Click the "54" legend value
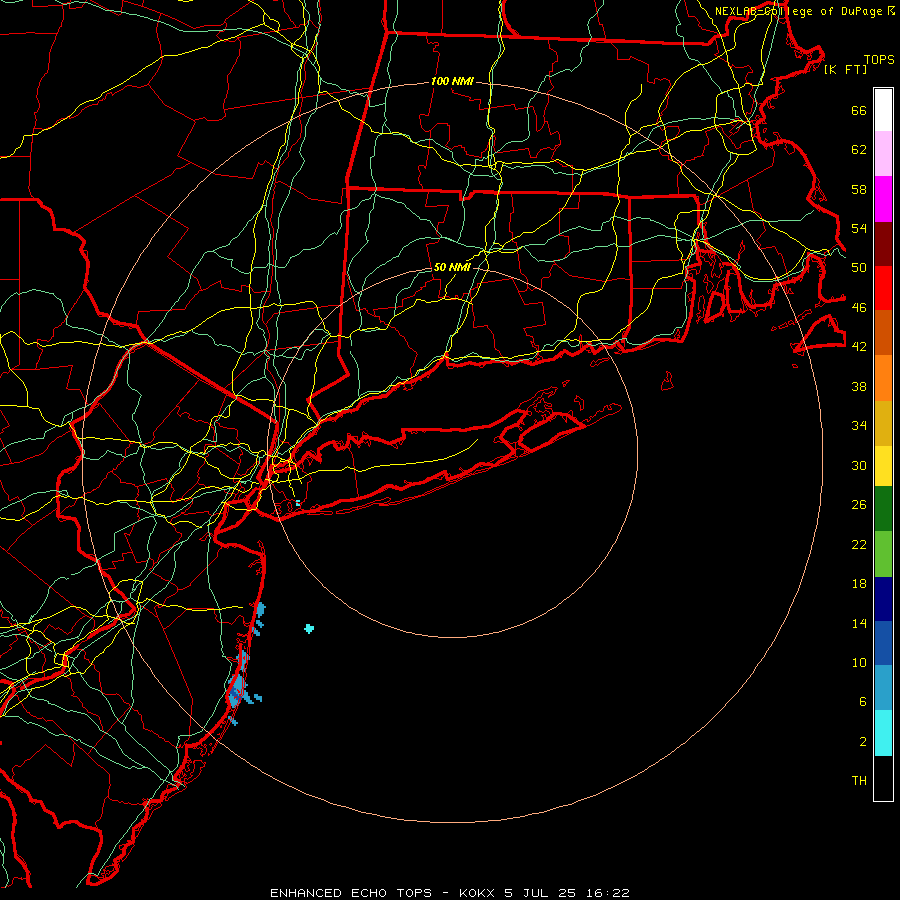This screenshot has width=900, height=900. pos(859,228)
